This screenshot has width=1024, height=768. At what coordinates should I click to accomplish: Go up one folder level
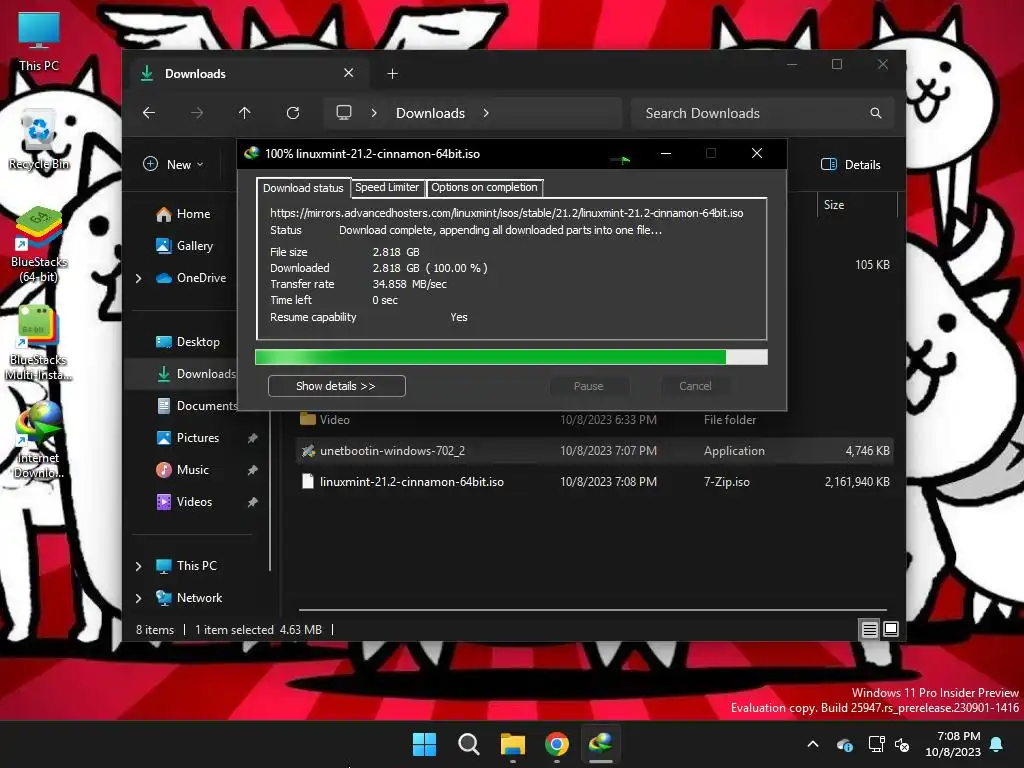click(245, 113)
